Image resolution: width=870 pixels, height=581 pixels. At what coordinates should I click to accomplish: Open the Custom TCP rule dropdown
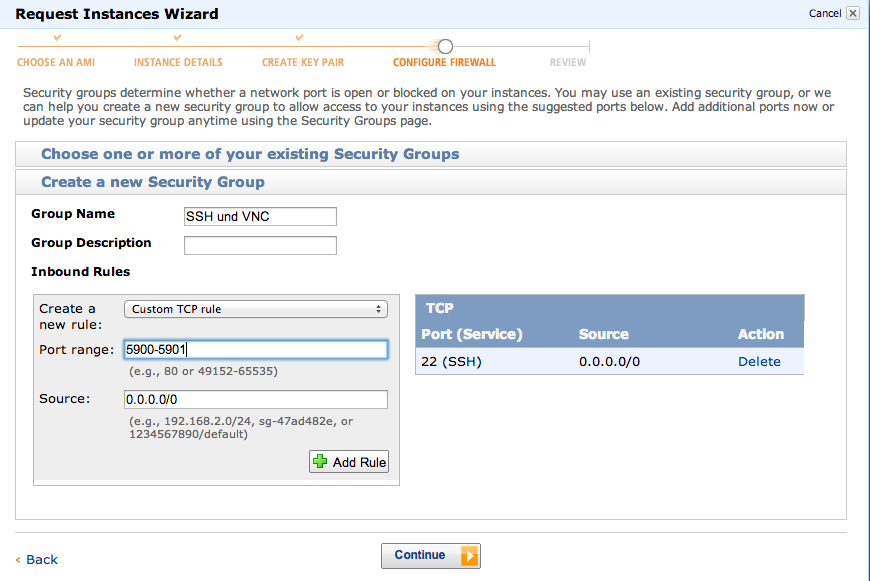point(256,309)
